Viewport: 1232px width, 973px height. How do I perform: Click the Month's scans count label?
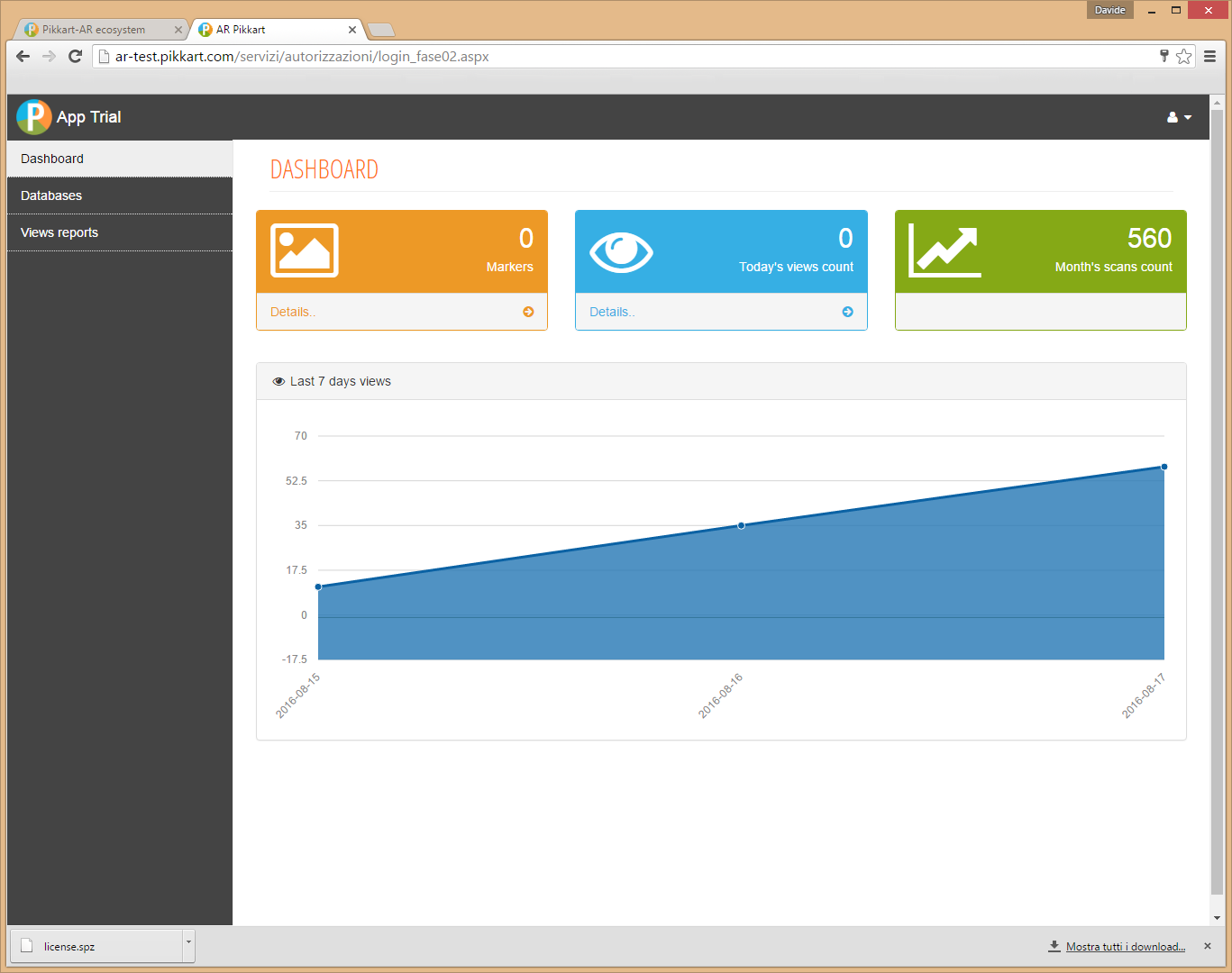point(1114,267)
